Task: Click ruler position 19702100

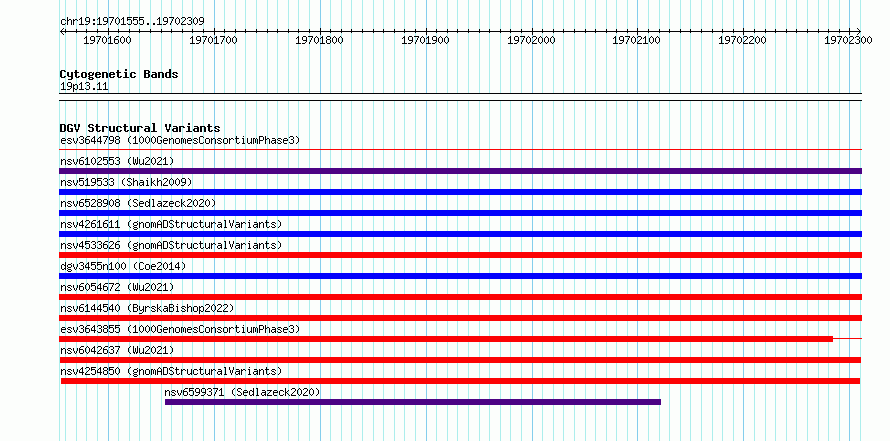Action: pos(636,40)
